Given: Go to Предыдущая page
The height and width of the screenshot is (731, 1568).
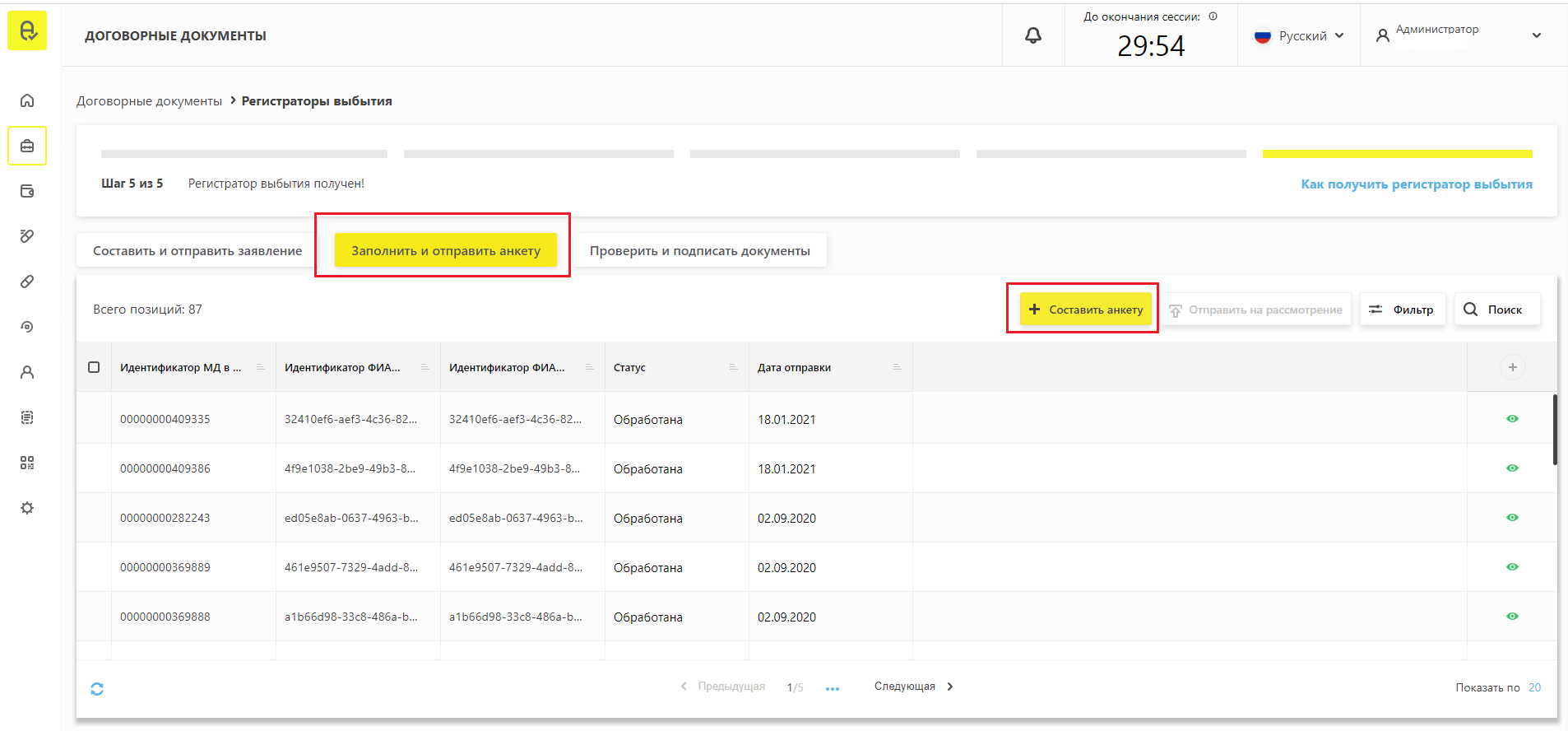Looking at the screenshot, I should point(722,687).
